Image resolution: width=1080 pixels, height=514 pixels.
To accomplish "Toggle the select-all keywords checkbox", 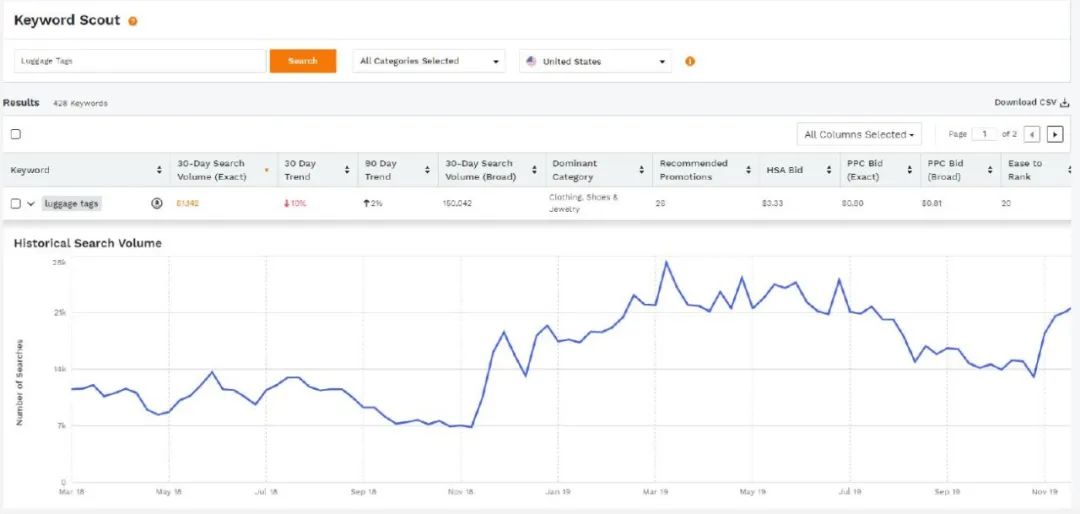I will [15, 134].
